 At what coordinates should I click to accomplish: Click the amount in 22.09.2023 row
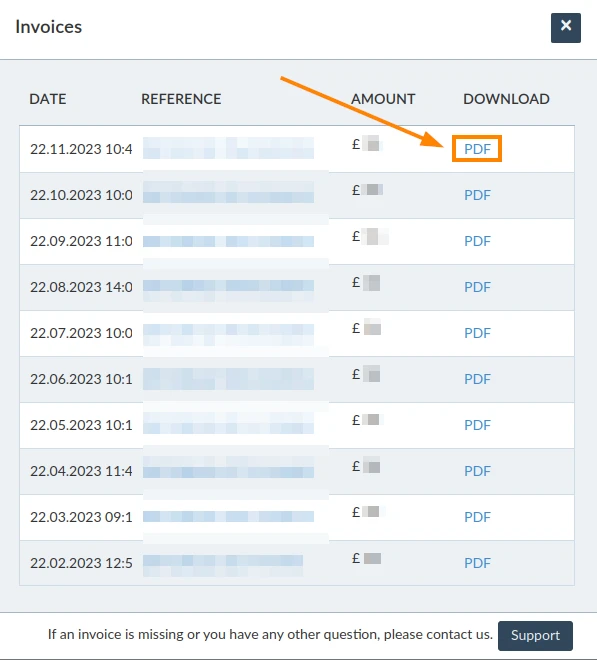370,237
